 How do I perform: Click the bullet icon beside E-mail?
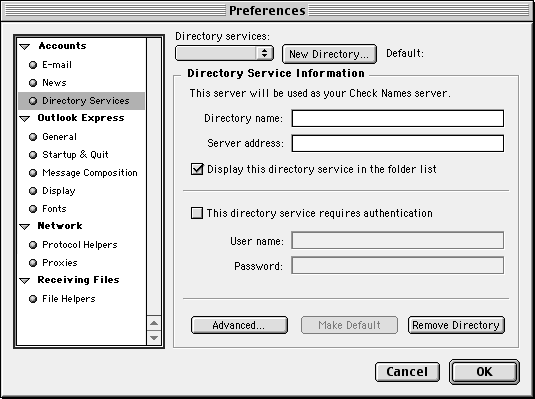(33, 65)
